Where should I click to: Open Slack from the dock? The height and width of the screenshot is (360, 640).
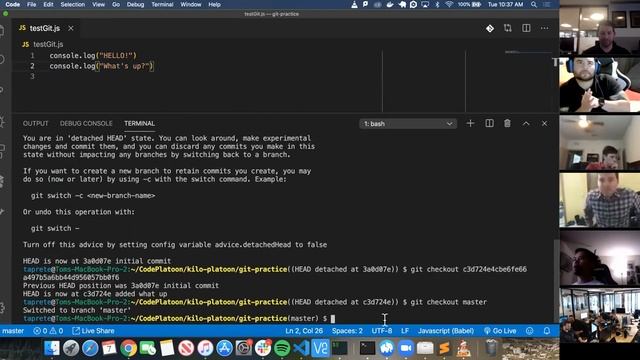(263, 348)
